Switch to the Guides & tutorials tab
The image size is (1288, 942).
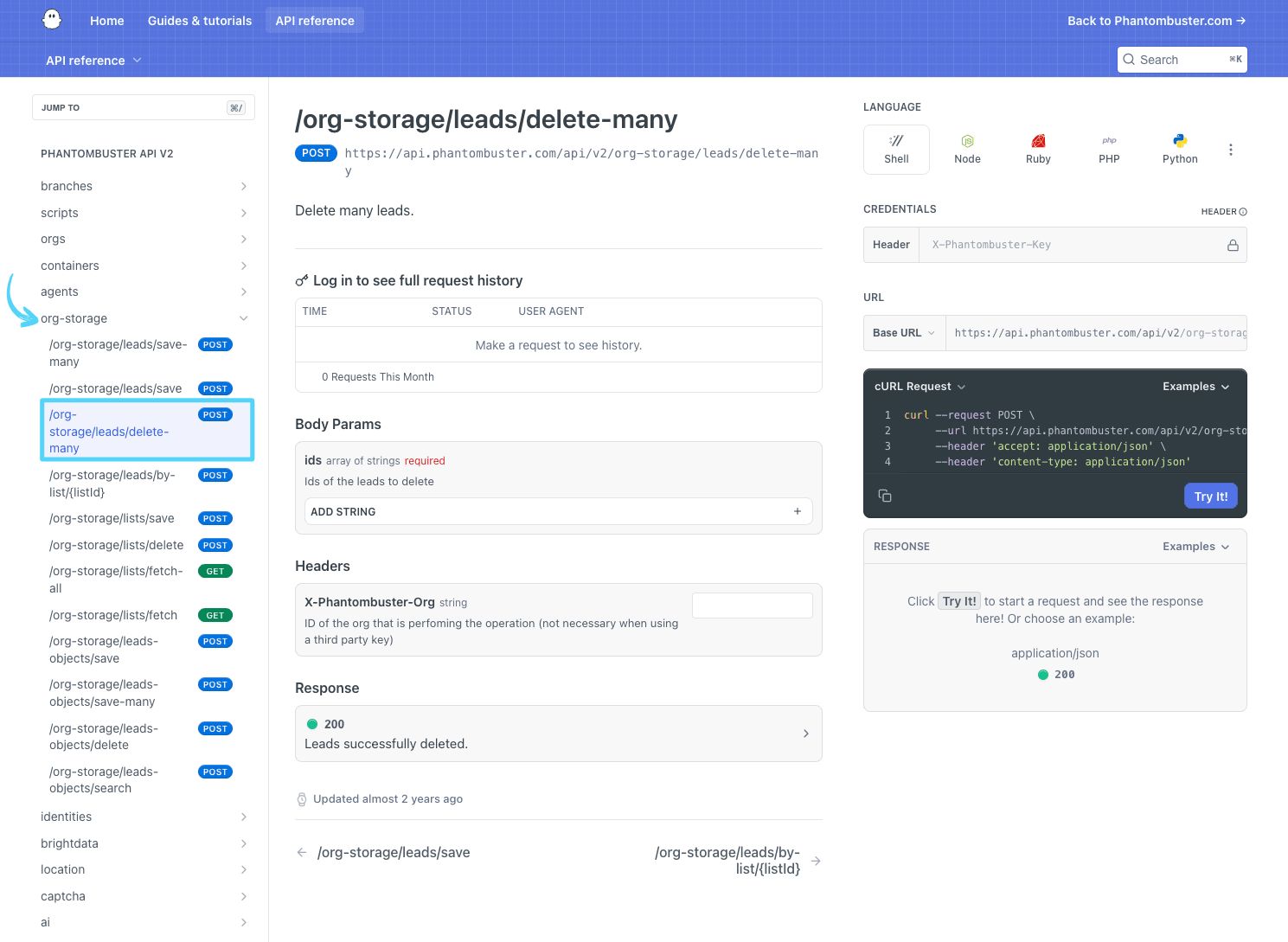(x=199, y=20)
